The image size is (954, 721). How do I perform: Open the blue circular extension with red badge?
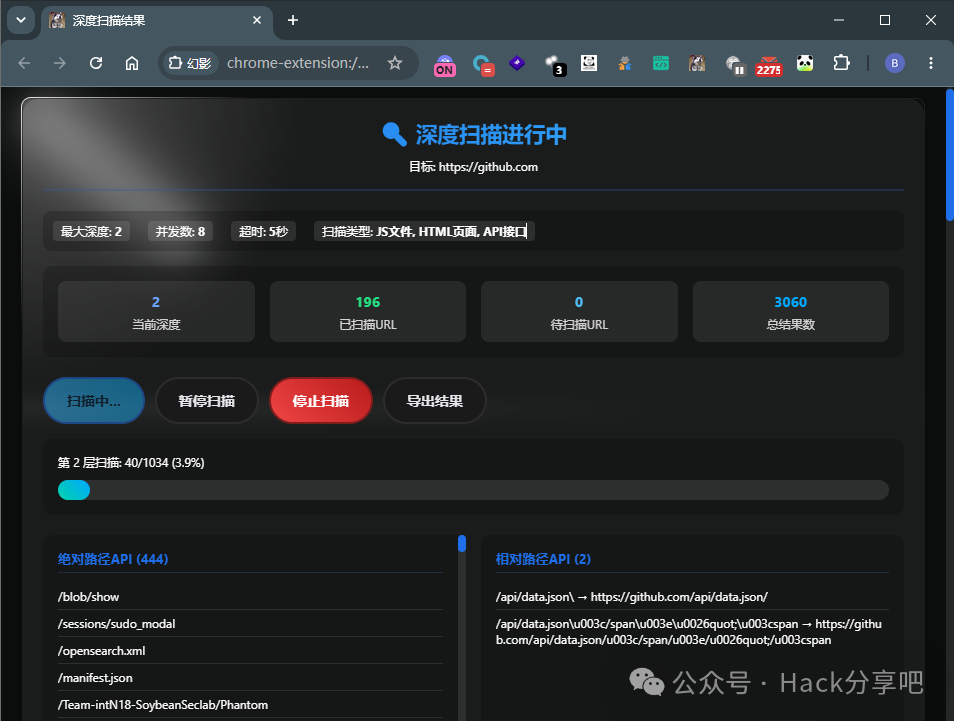[482, 64]
